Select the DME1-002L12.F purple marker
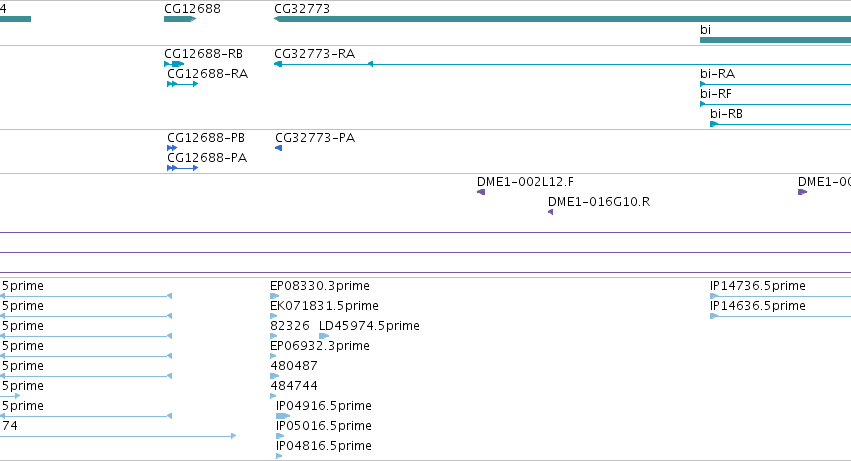Viewport: 851px width, 461px height. point(481,192)
